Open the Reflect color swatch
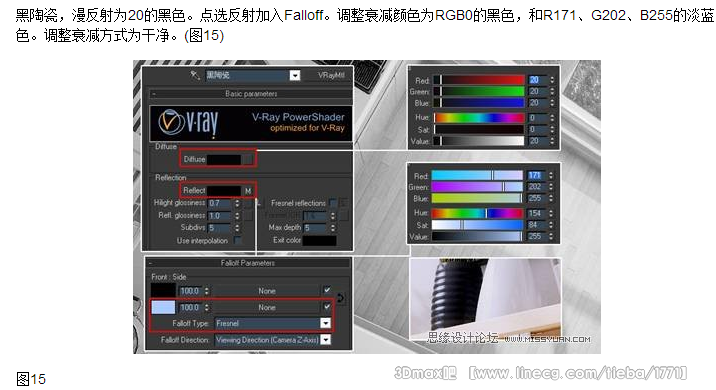The height and width of the screenshot is (390, 716). pos(224,190)
